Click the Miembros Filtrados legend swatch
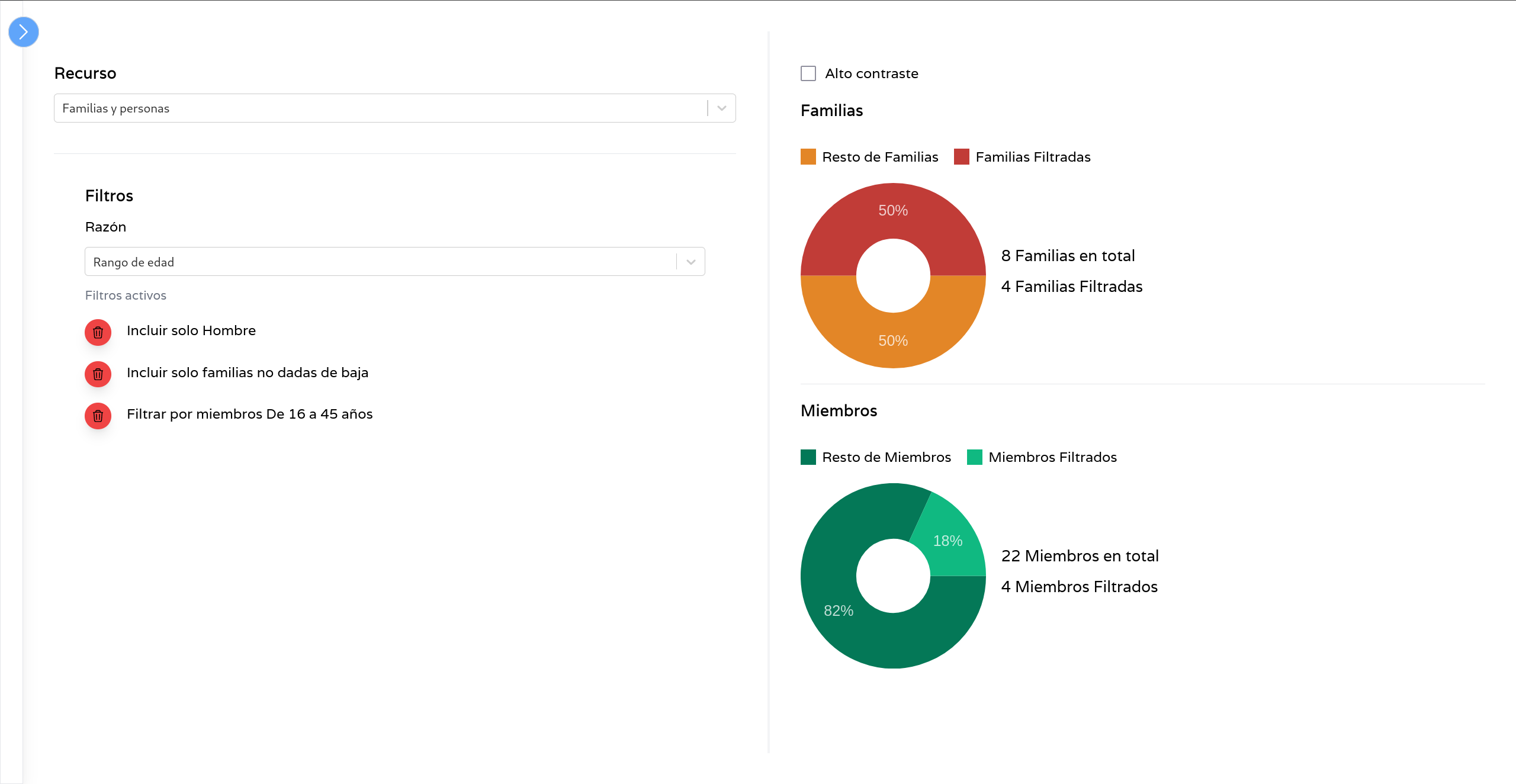1516x784 pixels. click(x=975, y=457)
